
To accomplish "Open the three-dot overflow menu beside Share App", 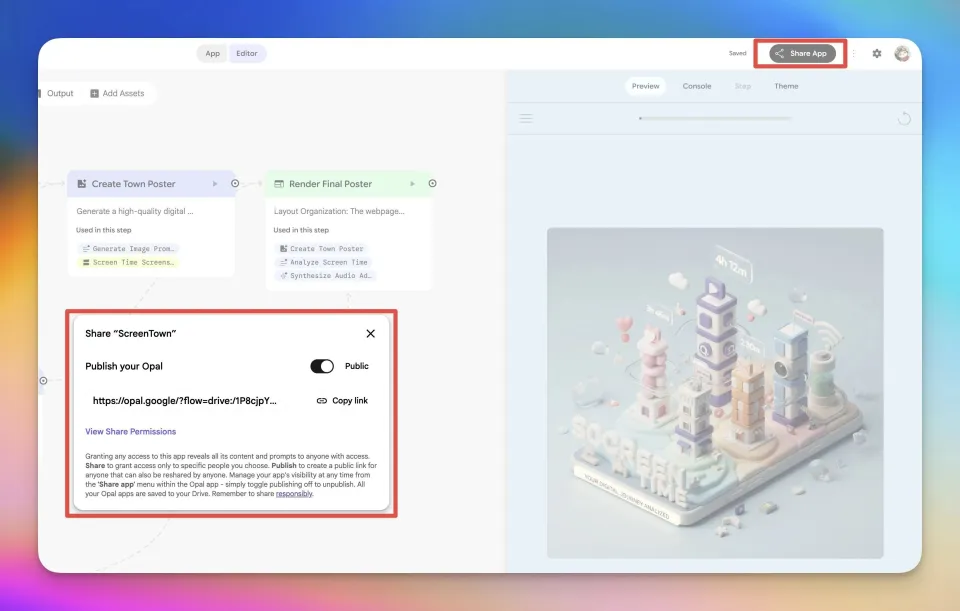I will [x=854, y=54].
